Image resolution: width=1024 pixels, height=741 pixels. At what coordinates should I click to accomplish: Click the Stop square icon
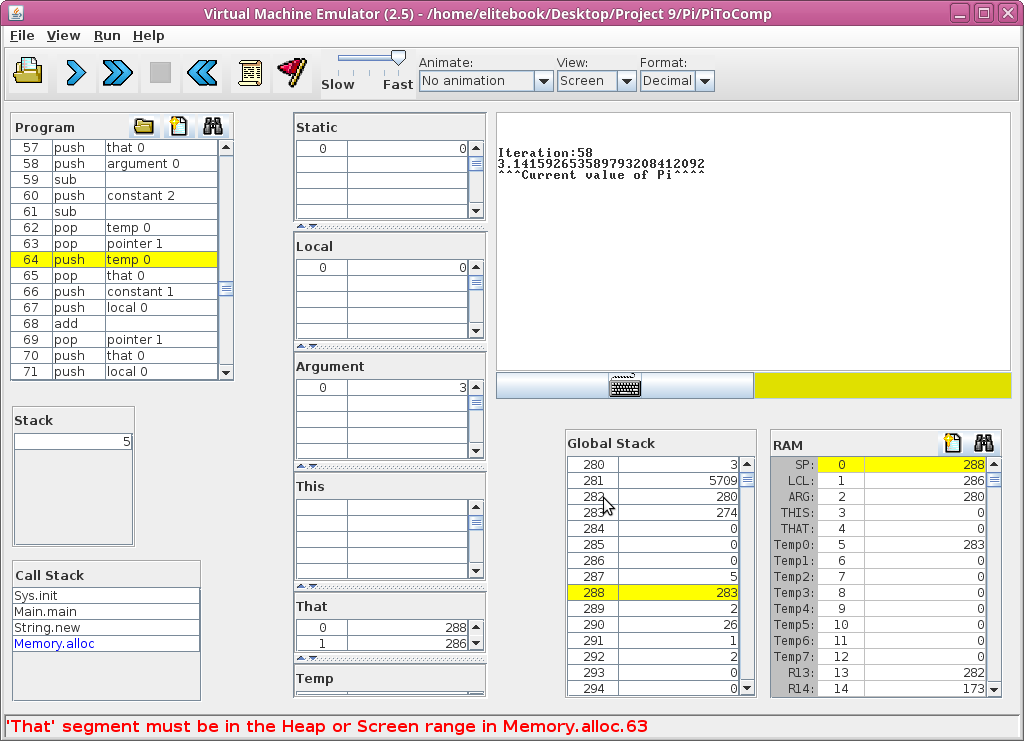pyautogui.click(x=160, y=73)
